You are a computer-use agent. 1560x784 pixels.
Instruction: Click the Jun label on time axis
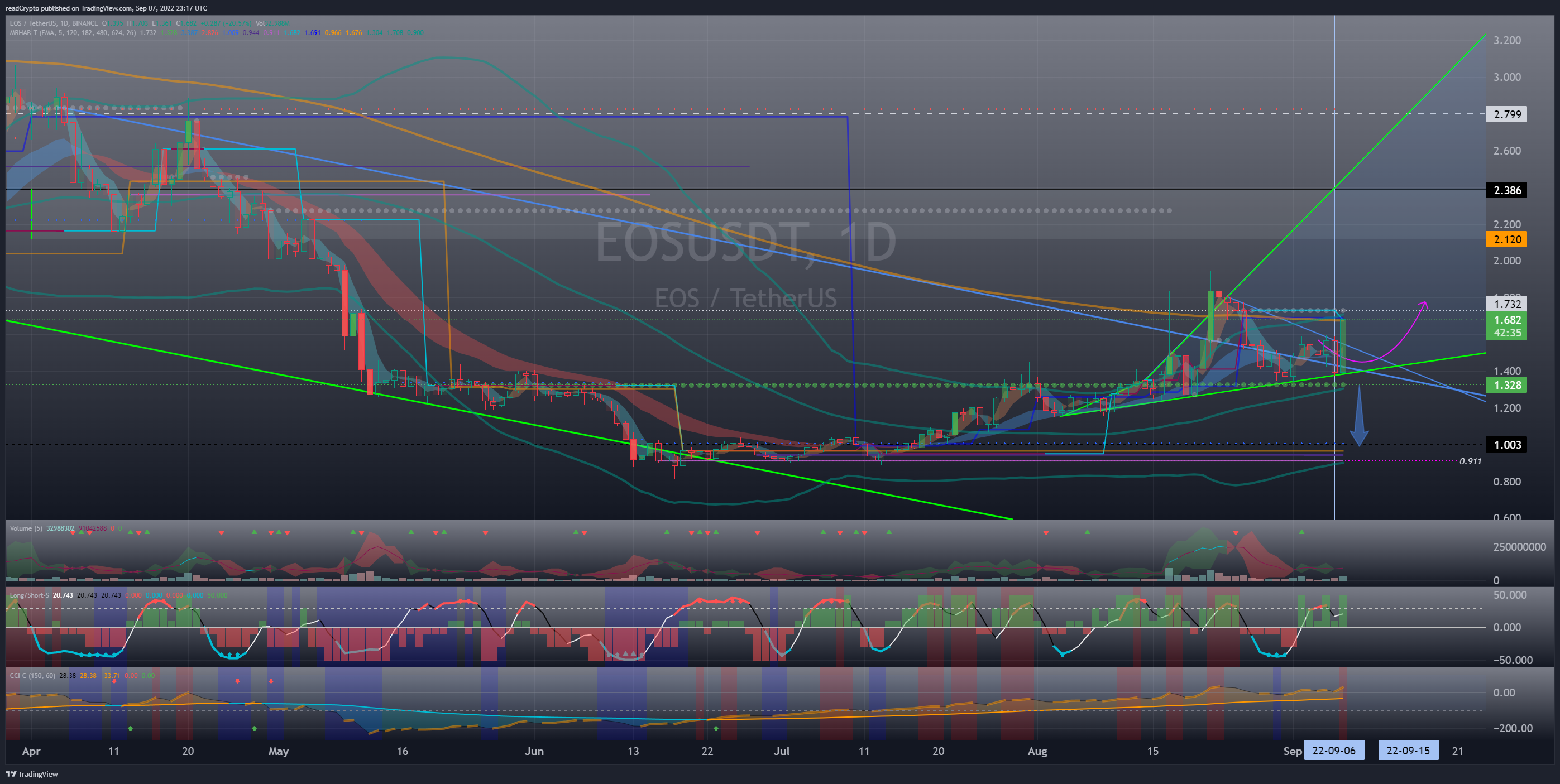(534, 751)
